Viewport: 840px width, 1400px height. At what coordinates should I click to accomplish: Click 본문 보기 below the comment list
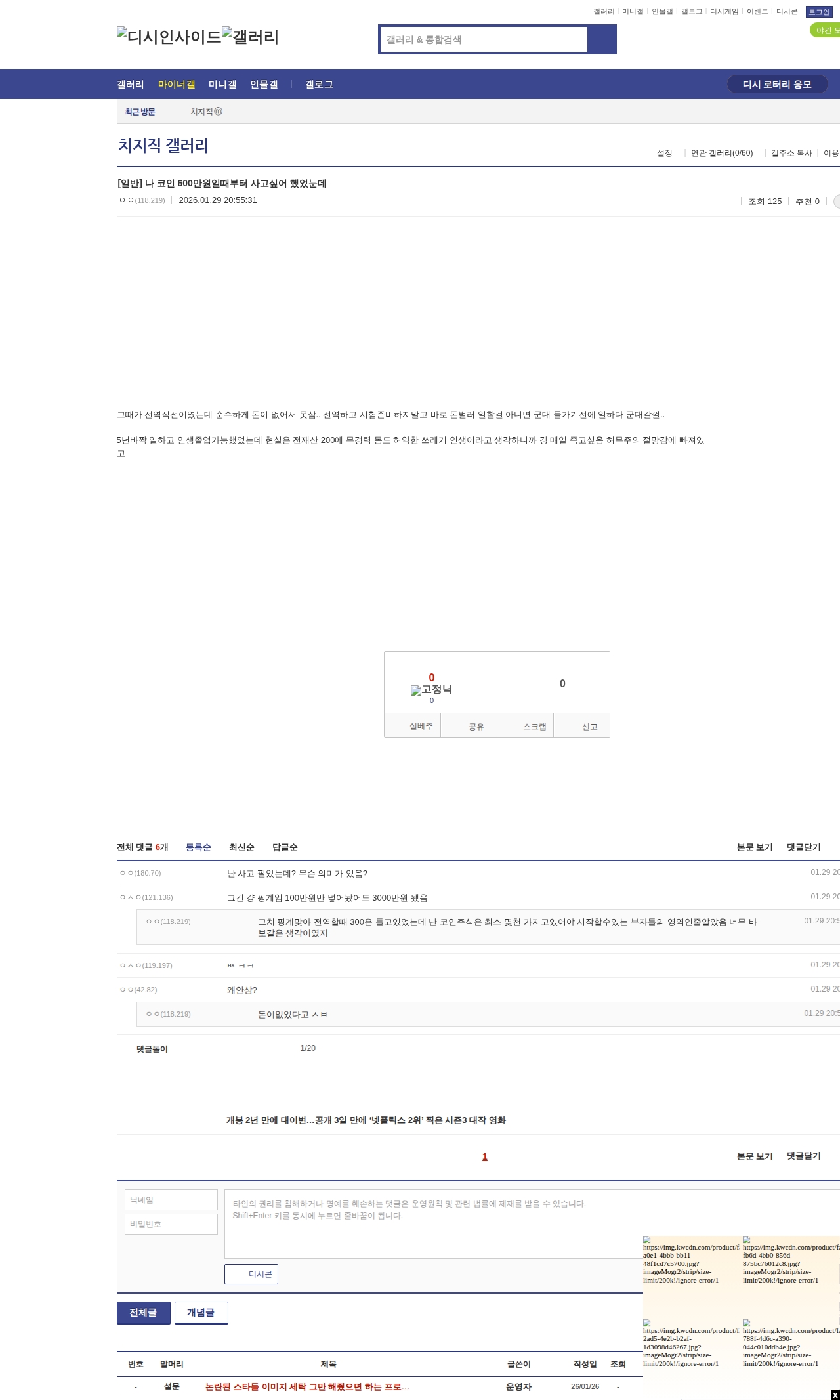755,1156
